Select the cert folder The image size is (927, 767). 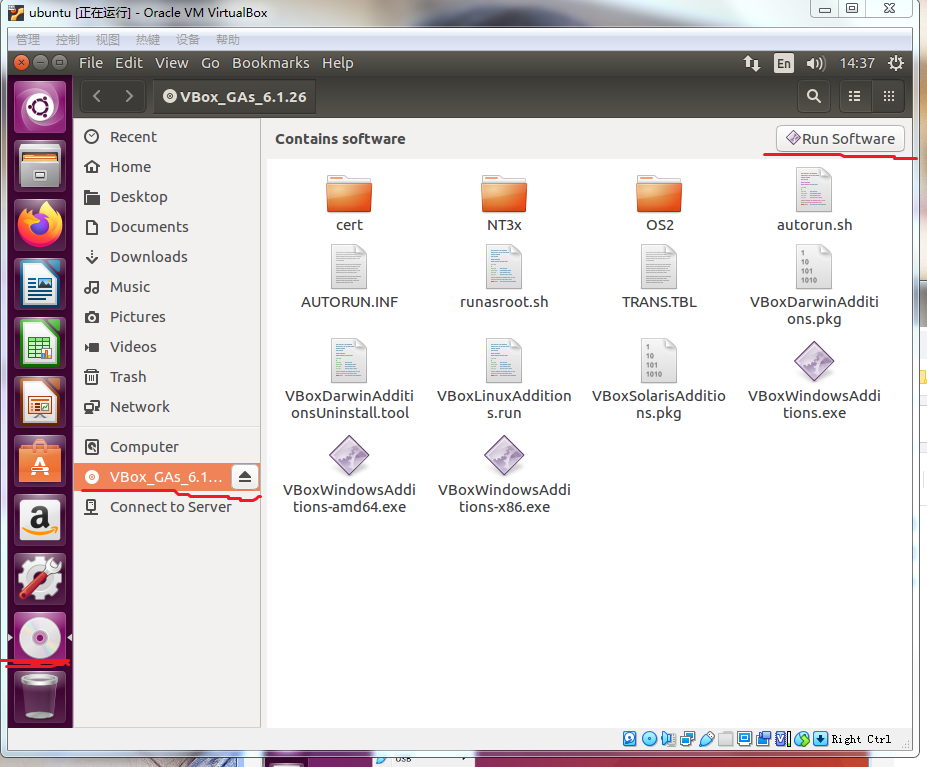(x=349, y=204)
